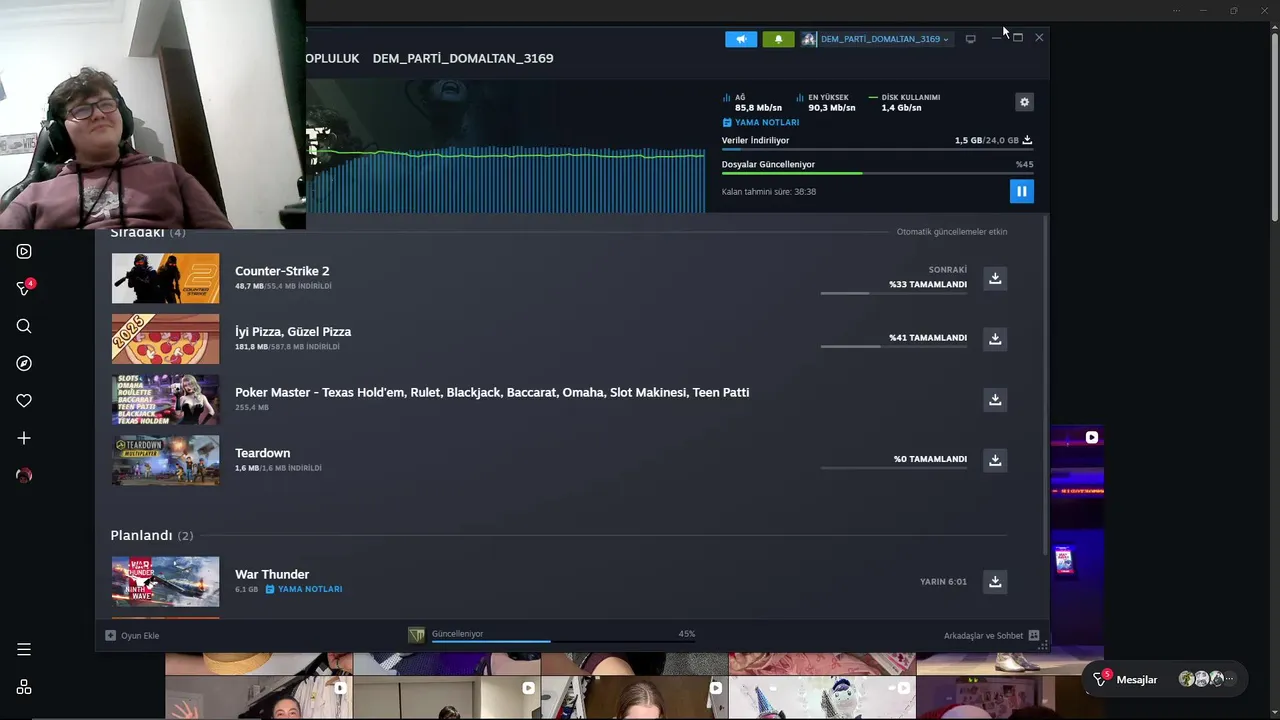Click %41 TAMAMLANDI progress label

point(928,338)
